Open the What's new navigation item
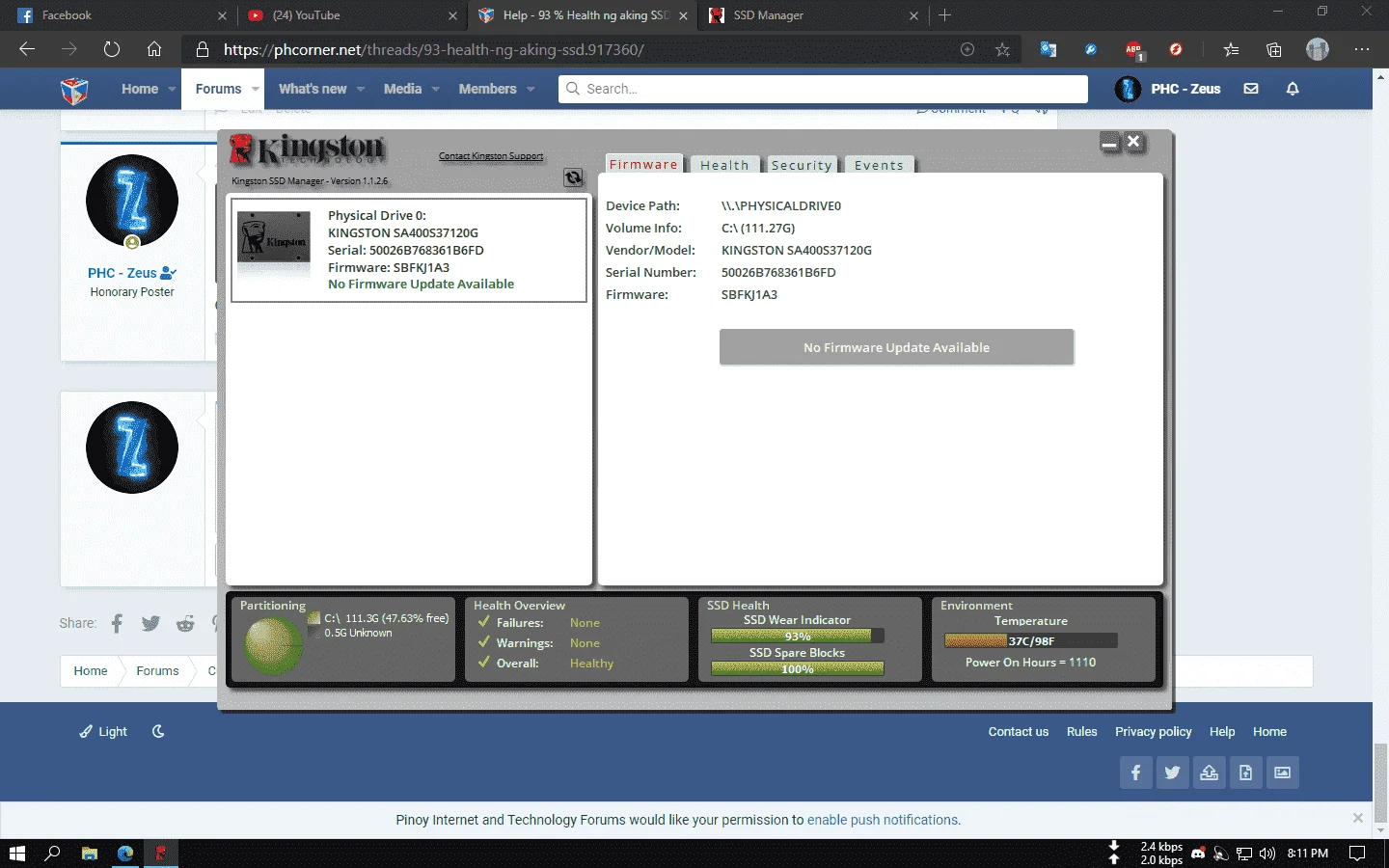Viewport: 1389px width, 868px height. coord(313,89)
